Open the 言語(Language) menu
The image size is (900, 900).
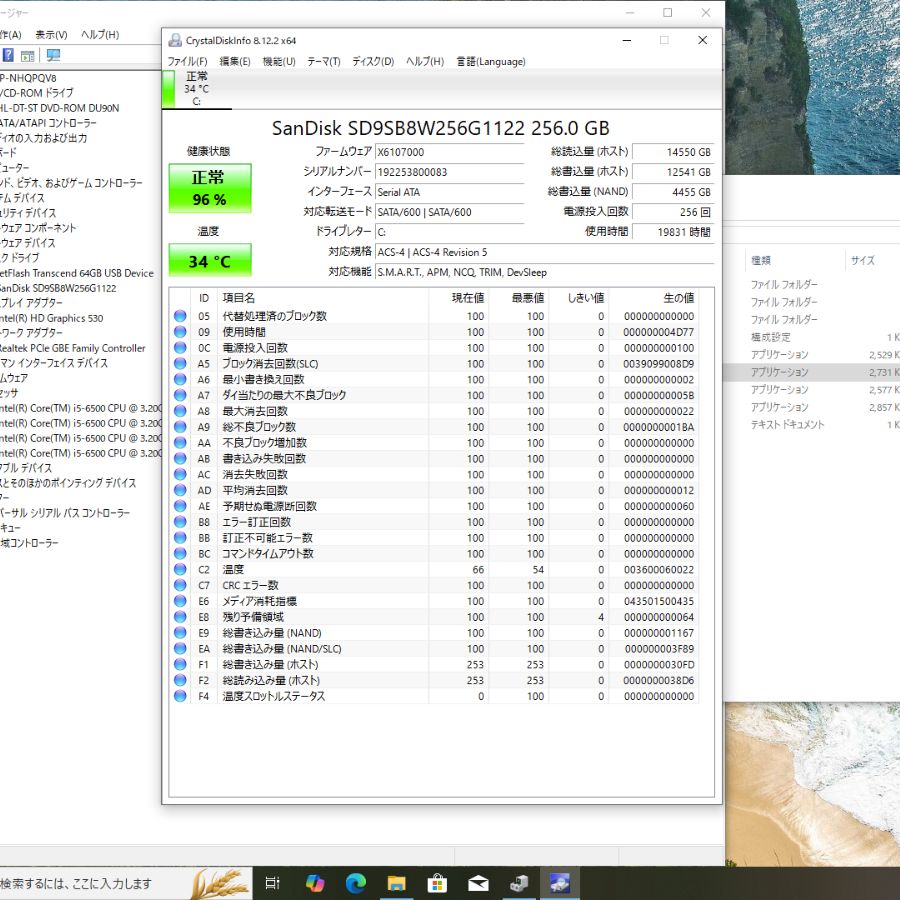[489, 61]
